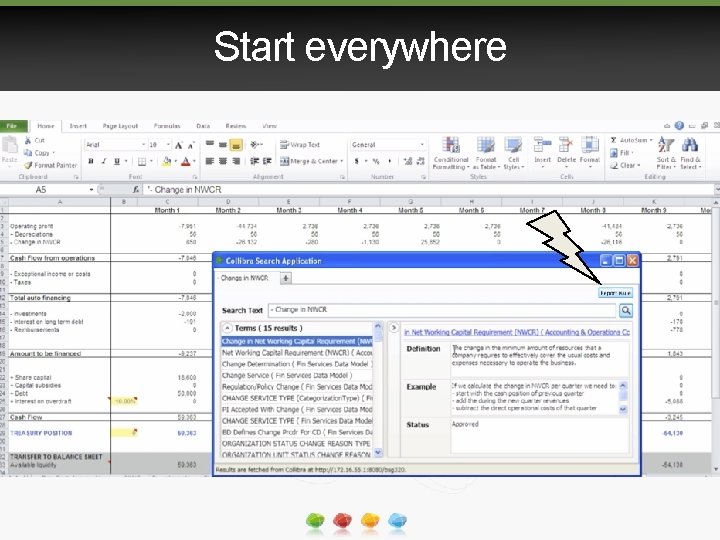This screenshot has width=720, height=540.
Task: Open the Clear dropdown in Editing
Action: (625, 165)
